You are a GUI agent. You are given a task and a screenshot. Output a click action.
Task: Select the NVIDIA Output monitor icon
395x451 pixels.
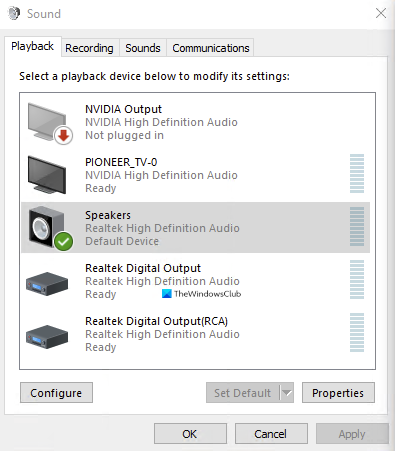click(47, 122)
